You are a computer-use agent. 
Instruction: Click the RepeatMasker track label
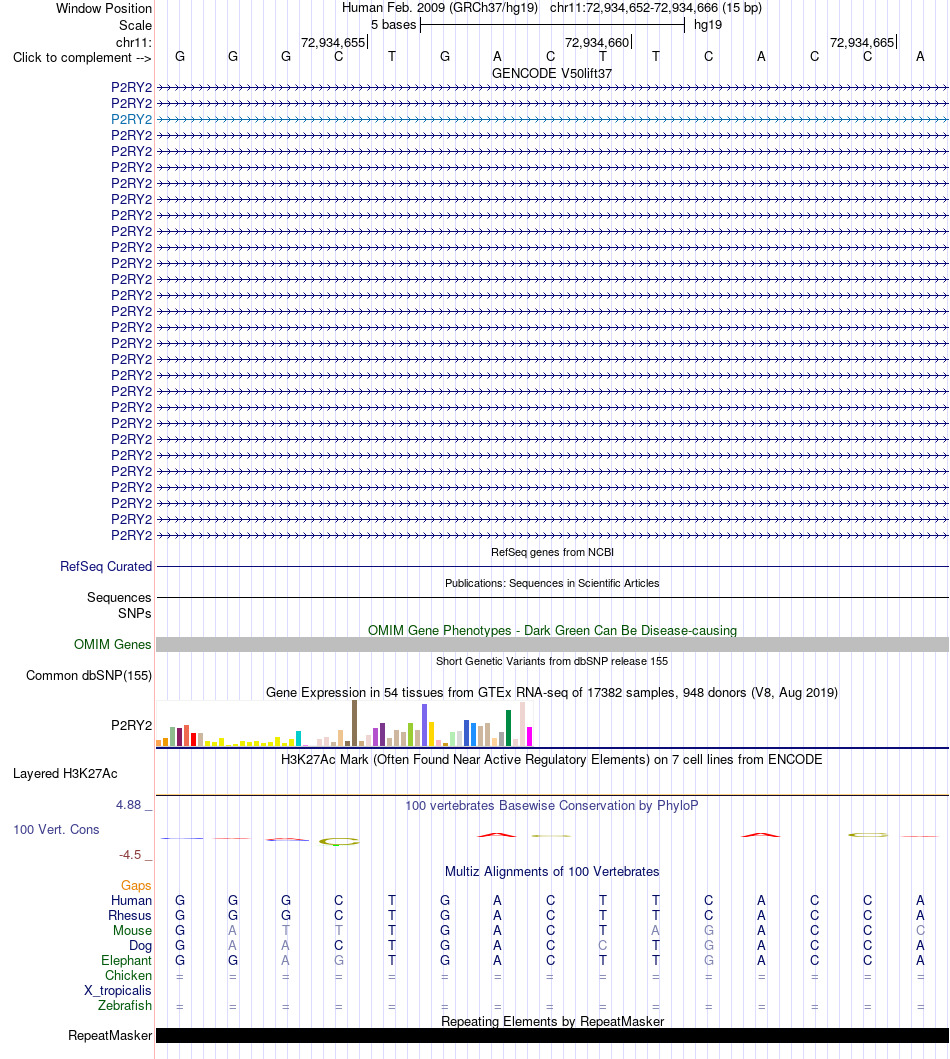pos(110,1036)
